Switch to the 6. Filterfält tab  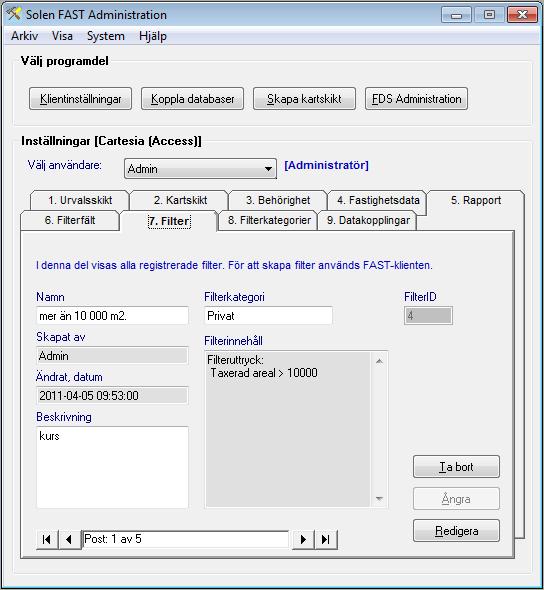pos(70,220)
